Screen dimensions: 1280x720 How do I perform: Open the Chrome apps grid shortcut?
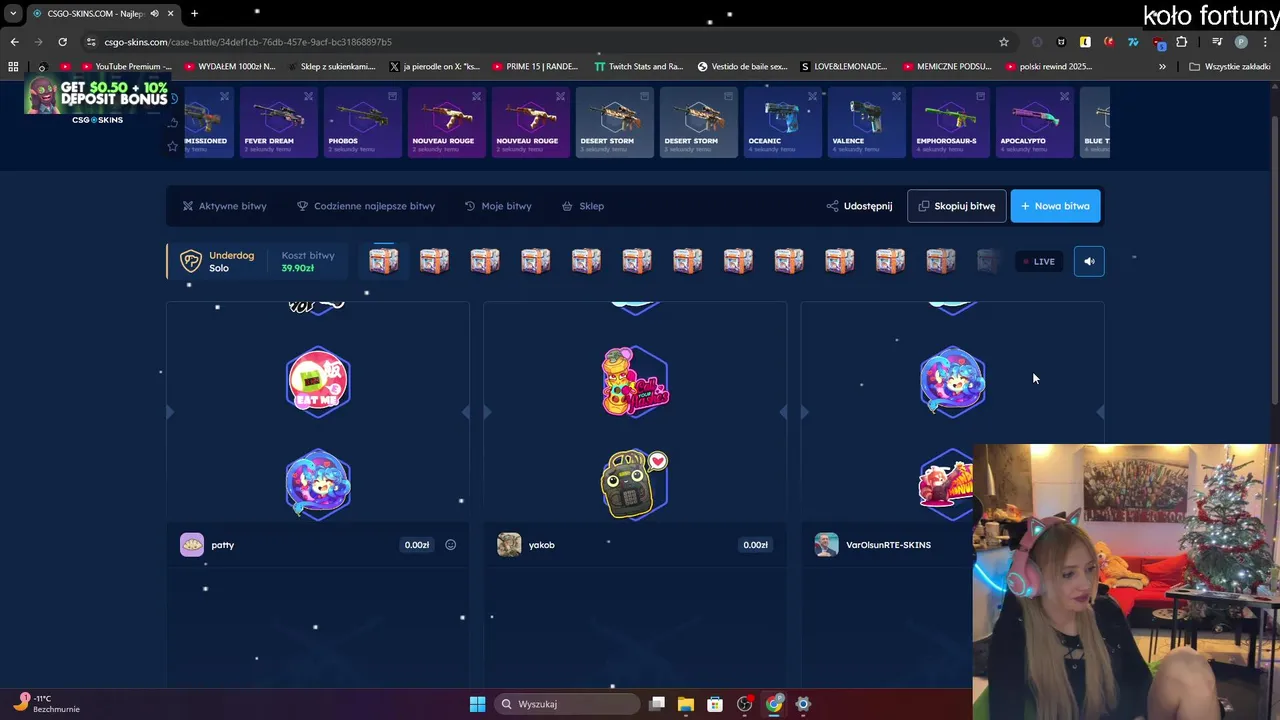pyautogui.click(x=13, y=67)
